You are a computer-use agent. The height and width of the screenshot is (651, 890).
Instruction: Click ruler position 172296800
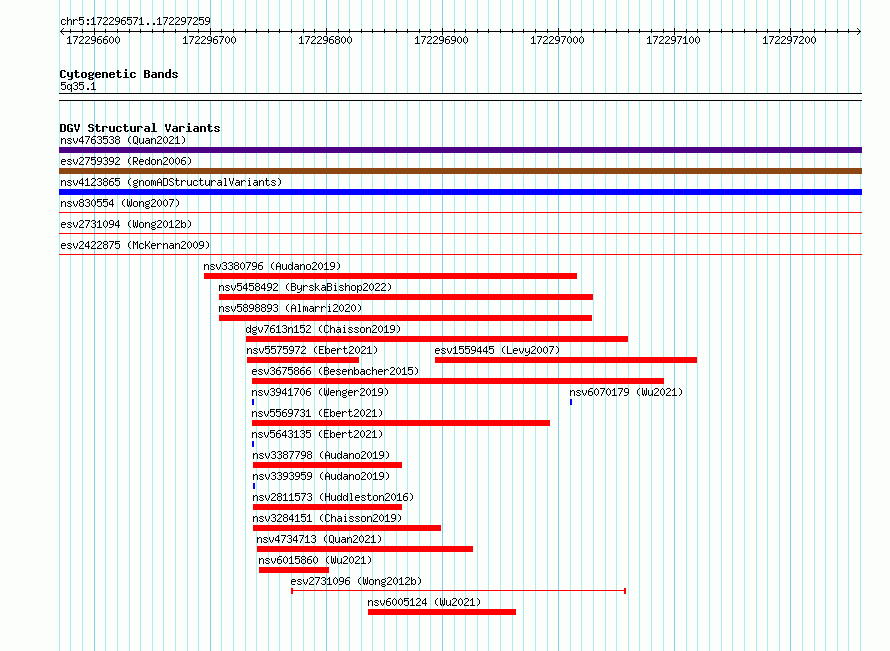325,40
